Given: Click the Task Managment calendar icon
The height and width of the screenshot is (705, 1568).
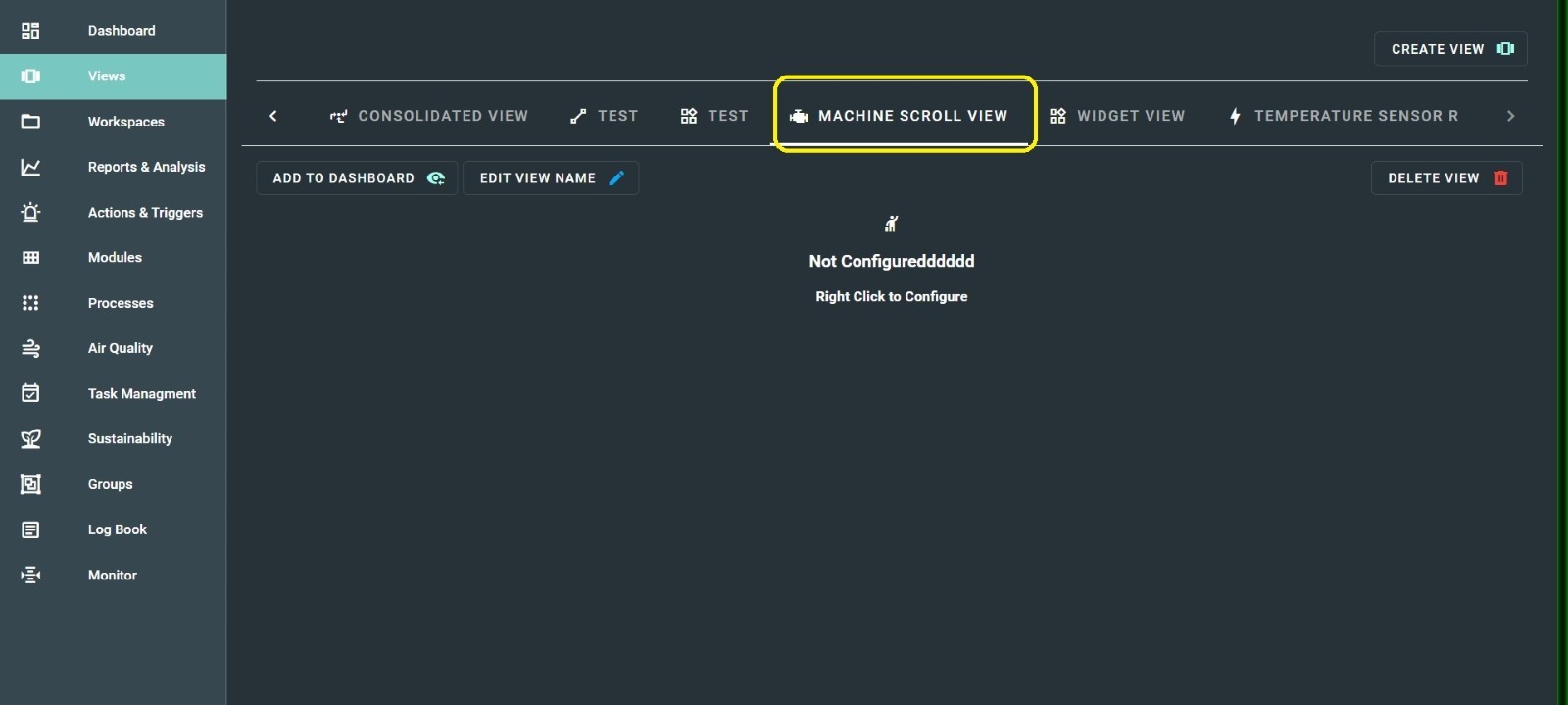Looking at the screenshot, I should point(30,393).
